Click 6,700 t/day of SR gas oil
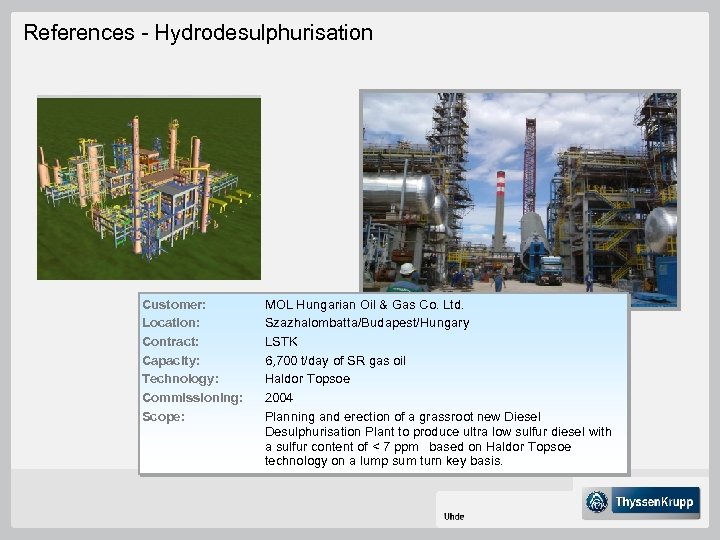 (335, 360)
